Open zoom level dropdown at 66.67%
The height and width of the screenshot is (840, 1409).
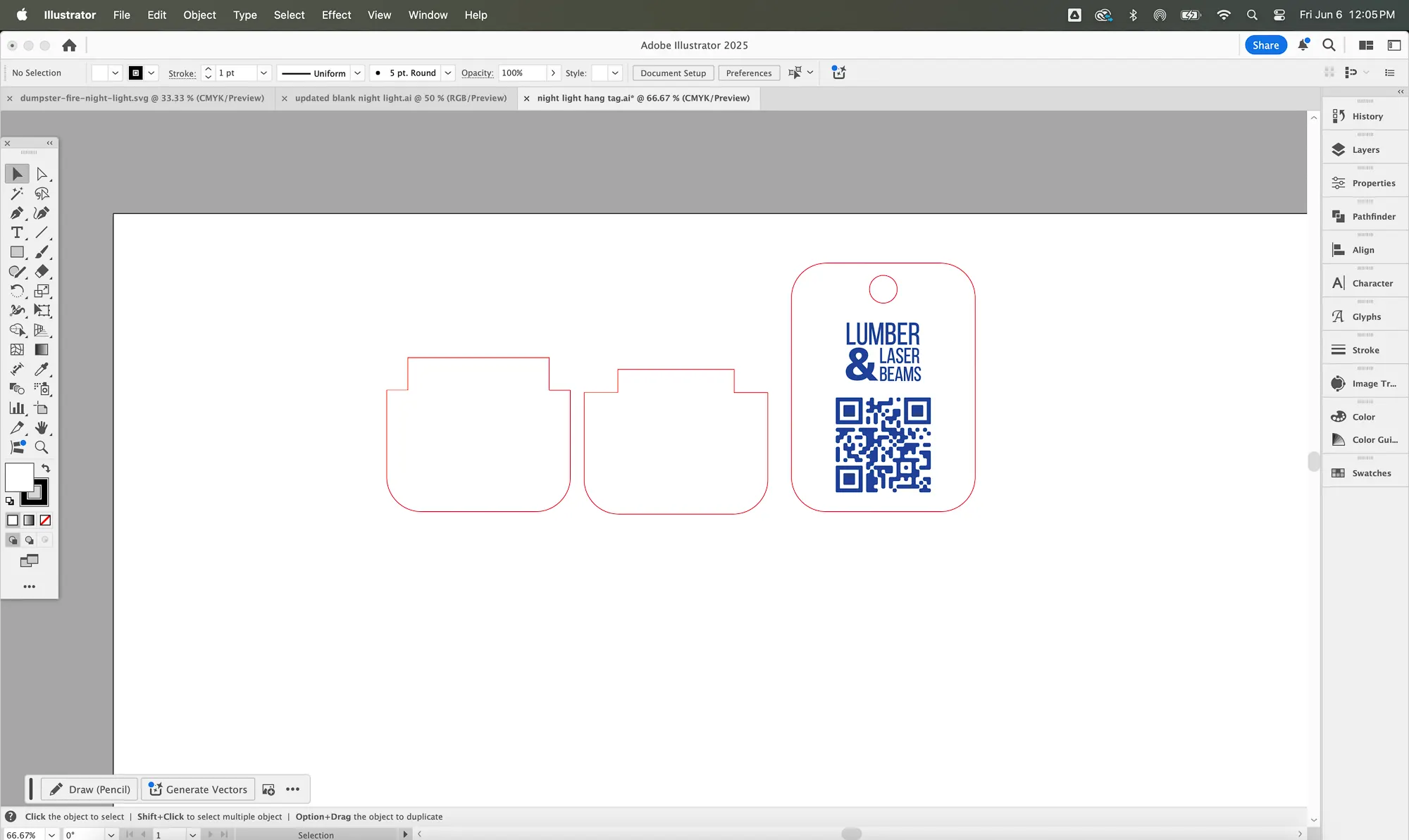pos(51,835)
